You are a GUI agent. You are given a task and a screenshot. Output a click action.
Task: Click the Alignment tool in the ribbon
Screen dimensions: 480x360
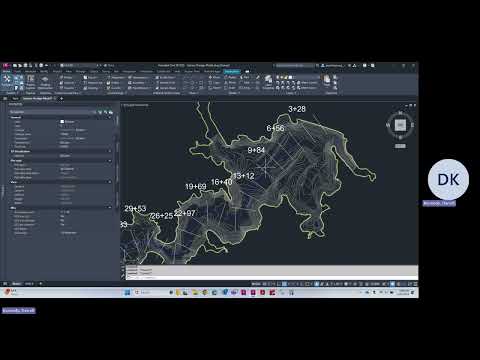point(115,77)
